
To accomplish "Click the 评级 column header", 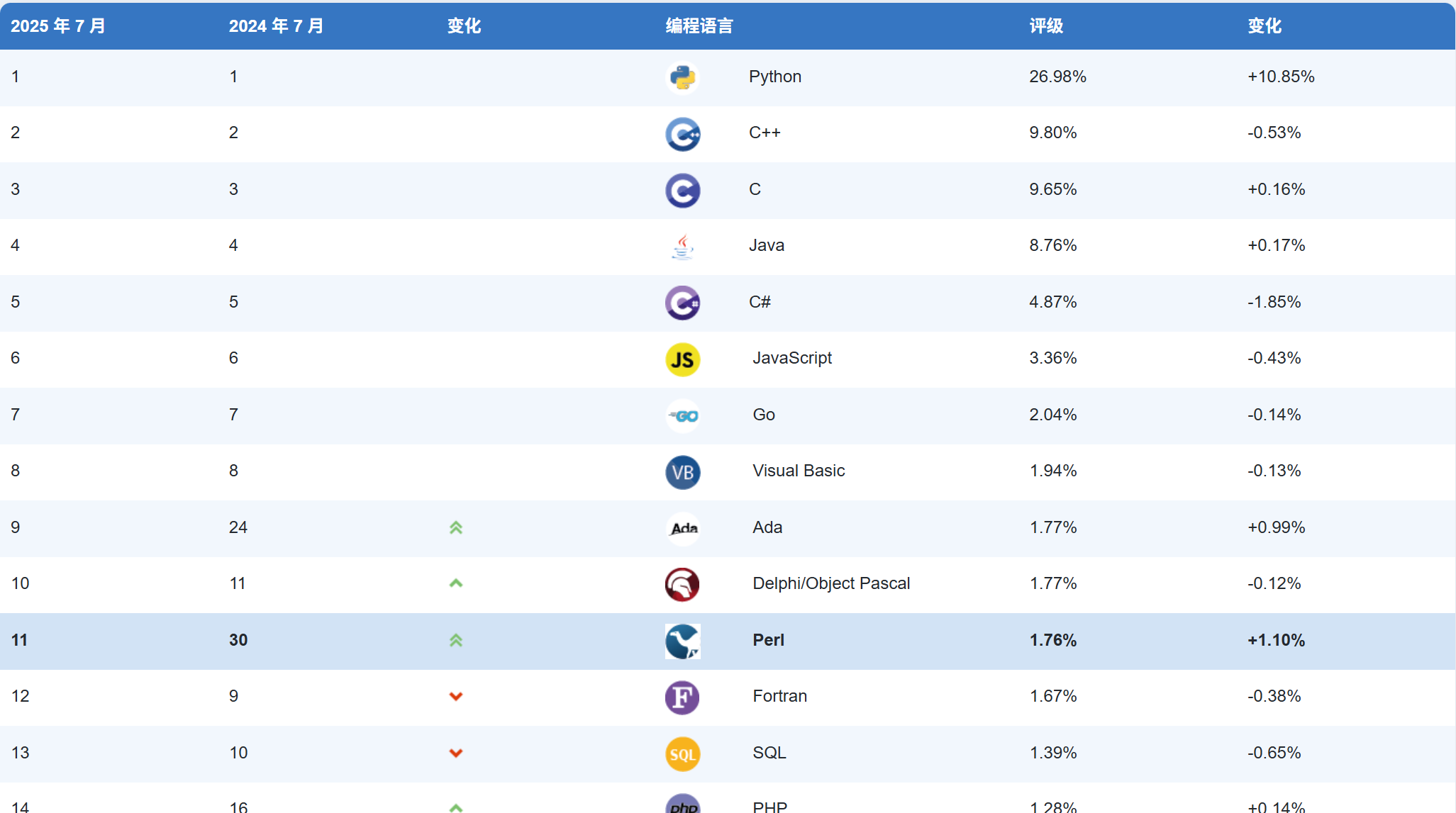I will point(1046,26).
